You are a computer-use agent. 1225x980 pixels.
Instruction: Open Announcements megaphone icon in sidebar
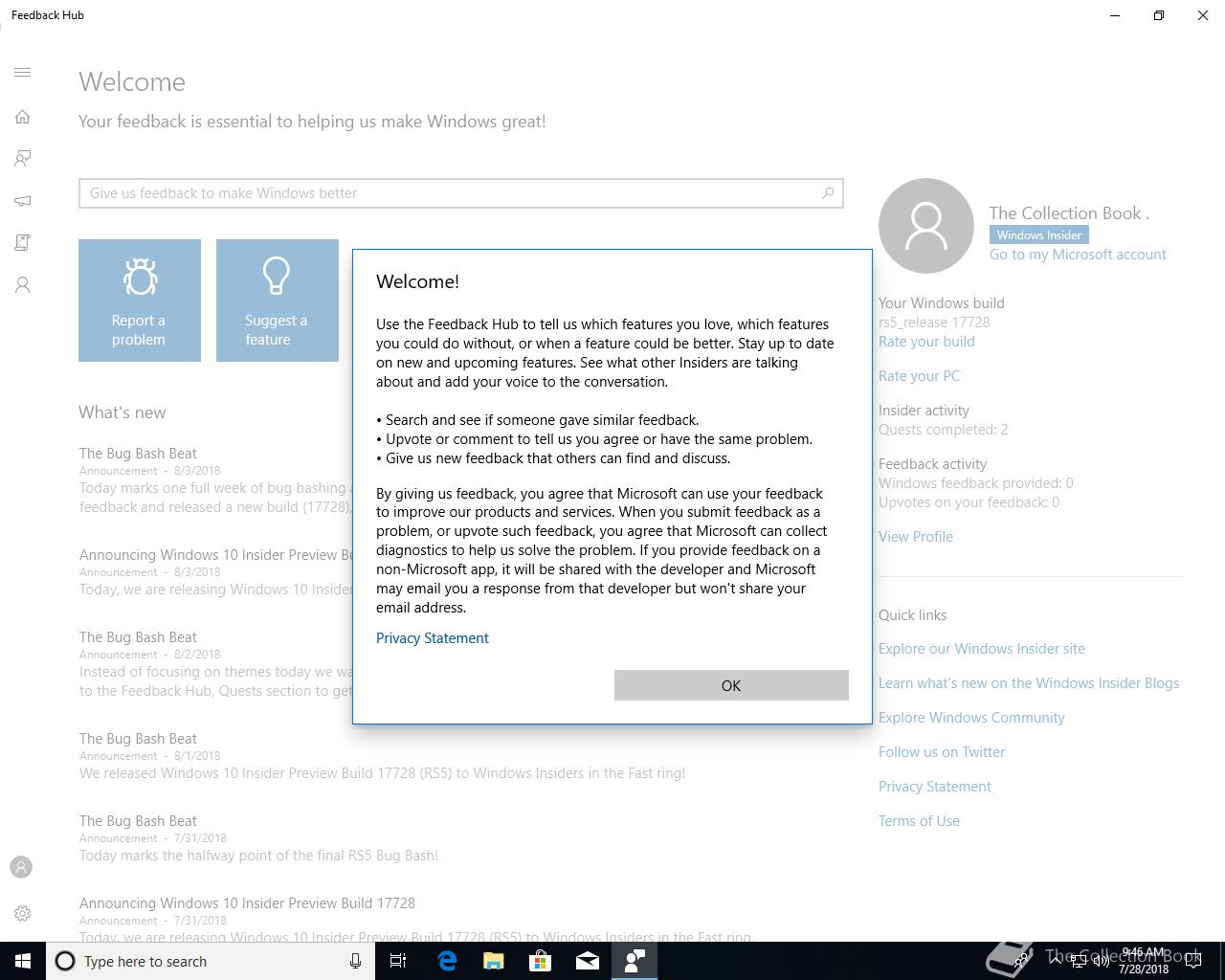point(23,201)
